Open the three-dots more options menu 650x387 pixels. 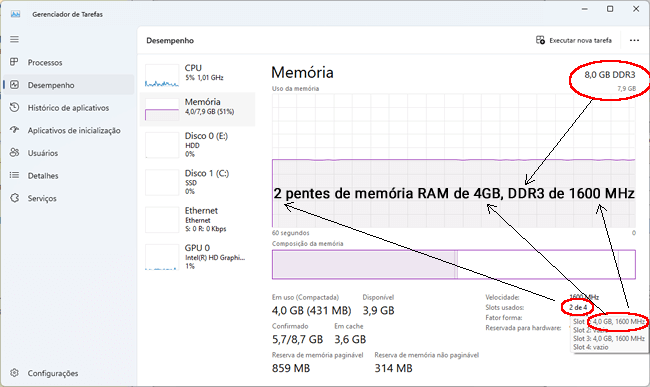coord(634,40)
